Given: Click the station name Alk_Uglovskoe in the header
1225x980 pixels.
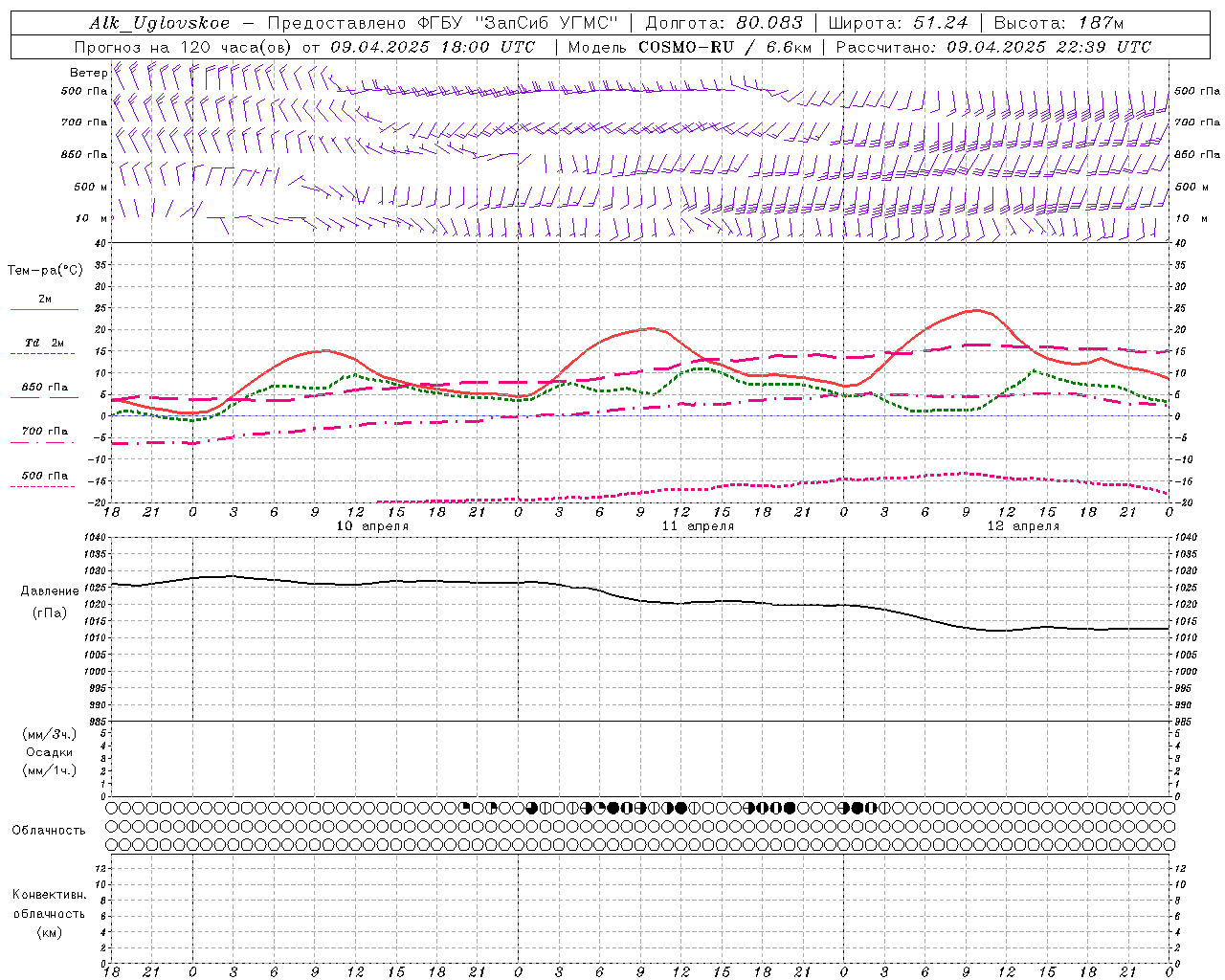Looking at the screenshot, I should click(160, 23).
